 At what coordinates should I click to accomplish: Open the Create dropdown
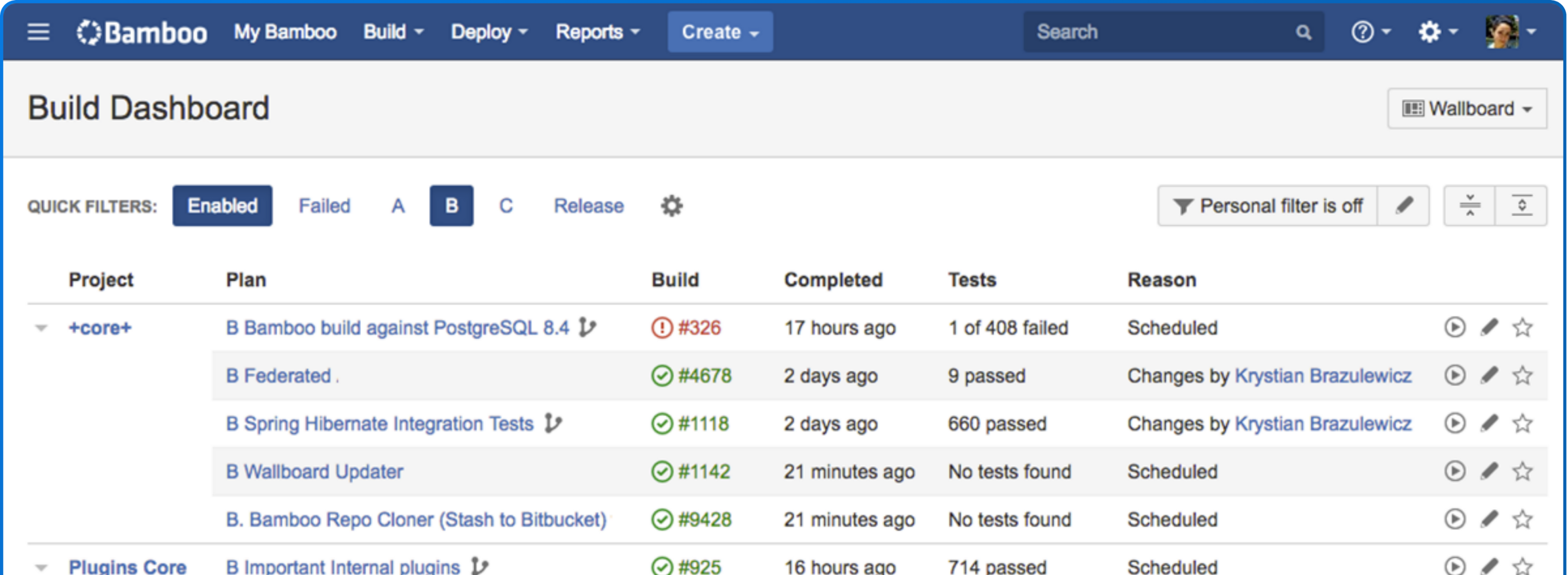tap(720, 32)
